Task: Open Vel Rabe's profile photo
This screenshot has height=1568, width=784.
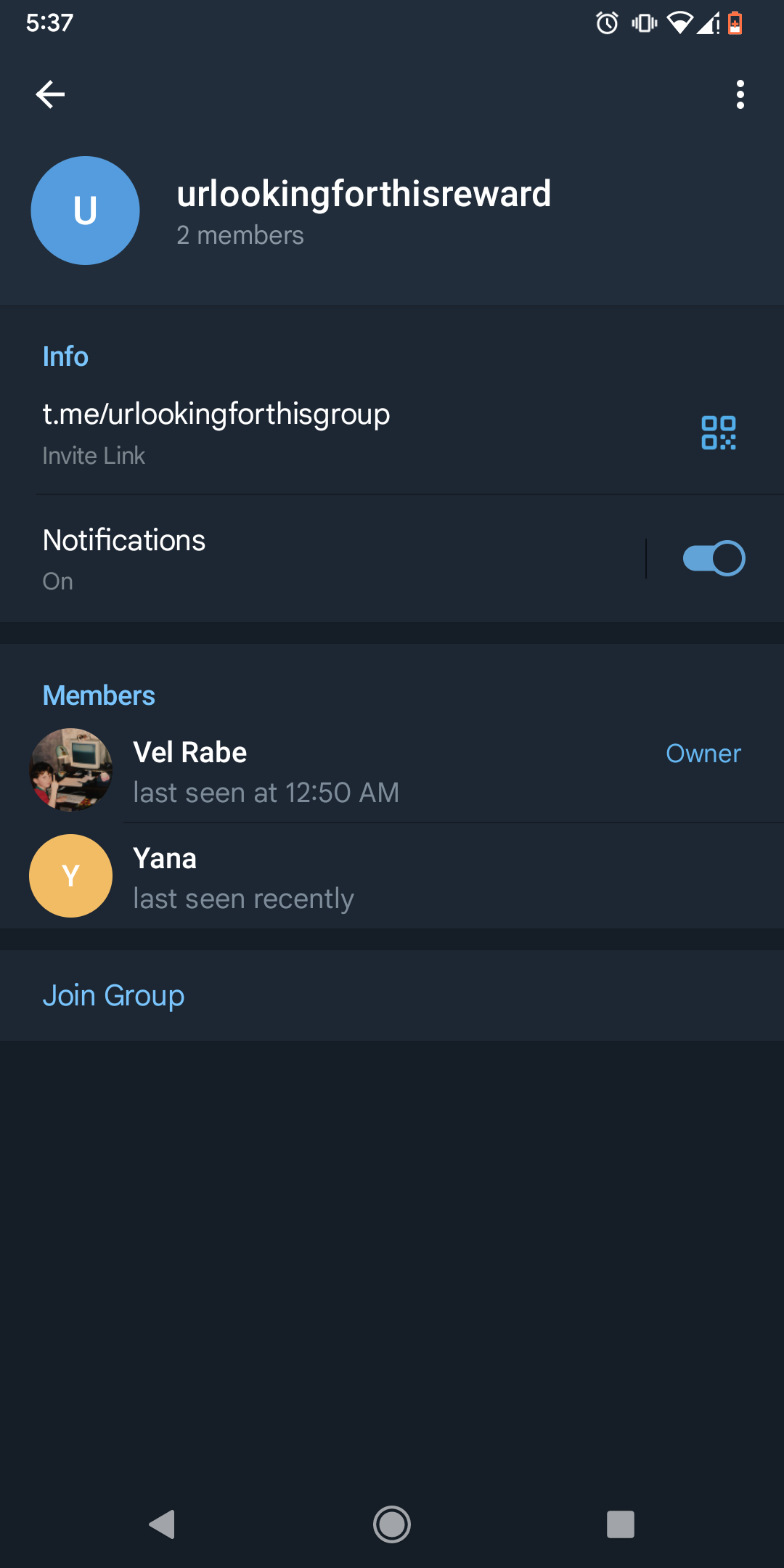Action: 70,769
